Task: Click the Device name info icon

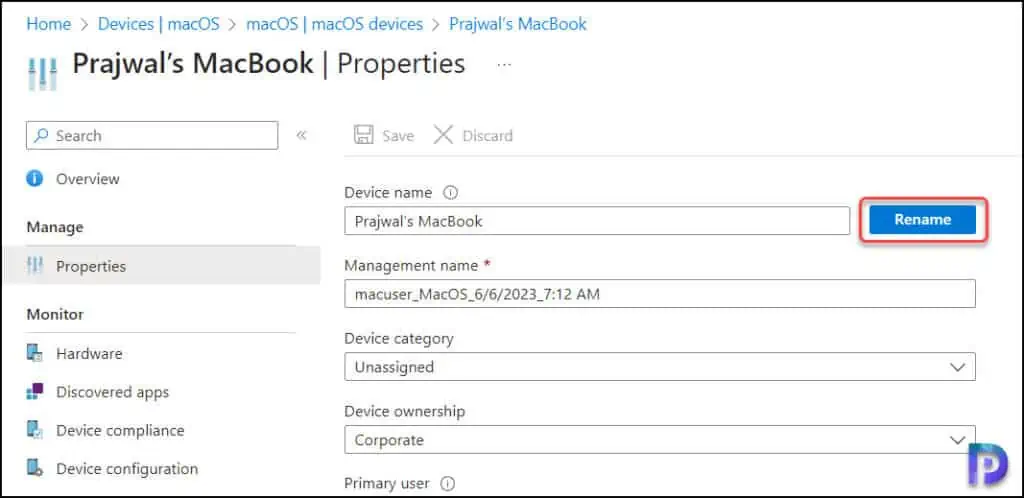Action: tap(450, 193)
